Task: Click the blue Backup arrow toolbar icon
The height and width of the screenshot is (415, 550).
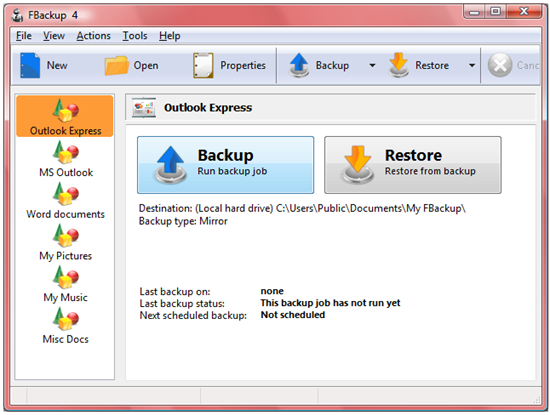Action: click(x=299, y=65)
